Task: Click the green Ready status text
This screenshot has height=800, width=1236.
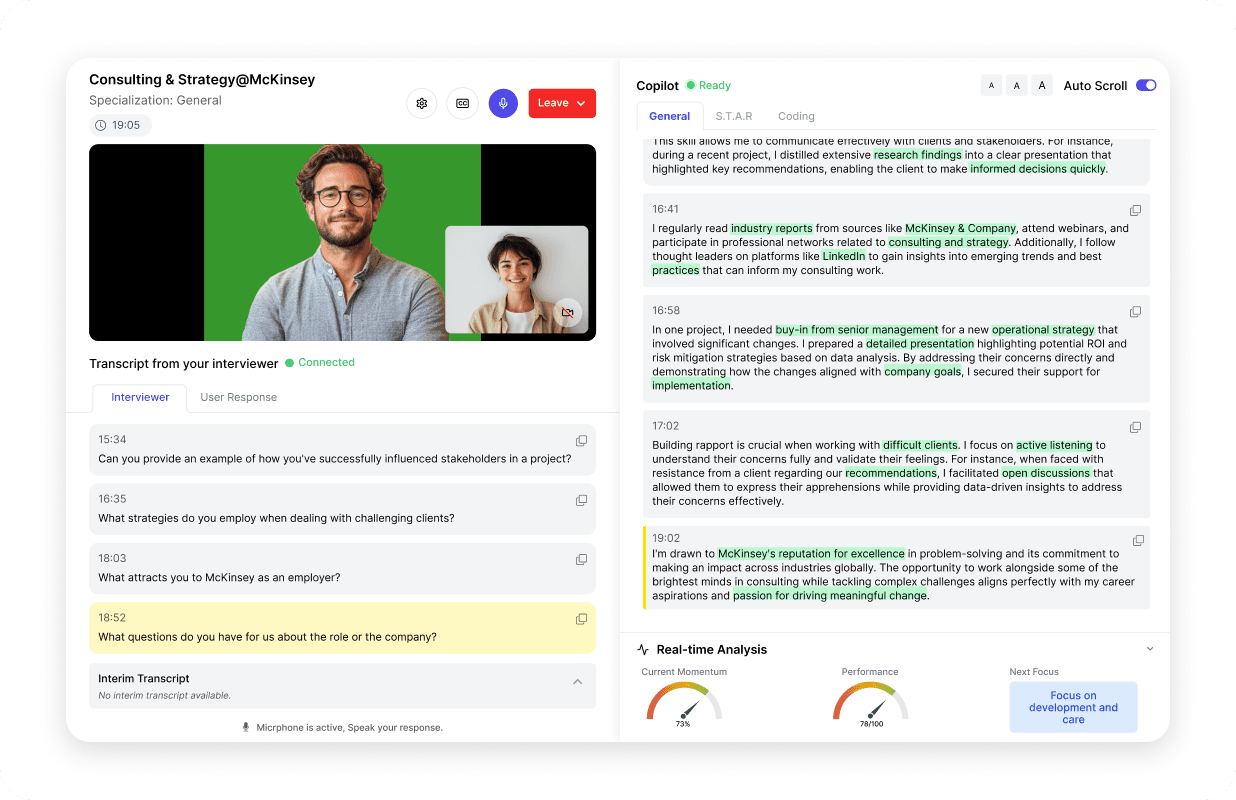Action: [715, 86]
